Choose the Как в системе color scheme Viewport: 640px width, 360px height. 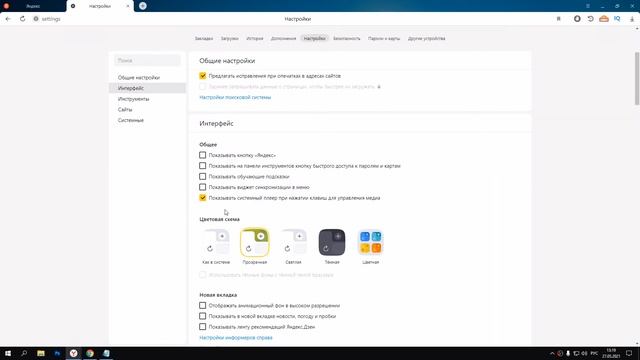pos(216,242)
